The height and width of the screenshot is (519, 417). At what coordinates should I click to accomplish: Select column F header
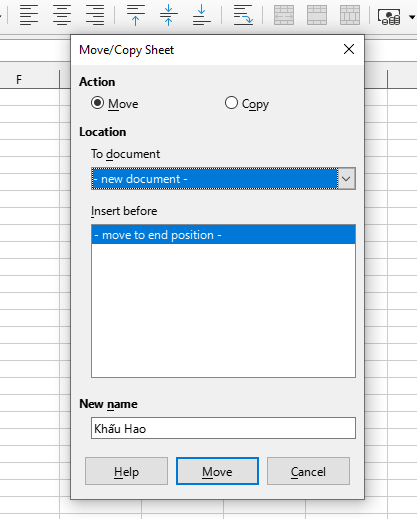[19, 80]
